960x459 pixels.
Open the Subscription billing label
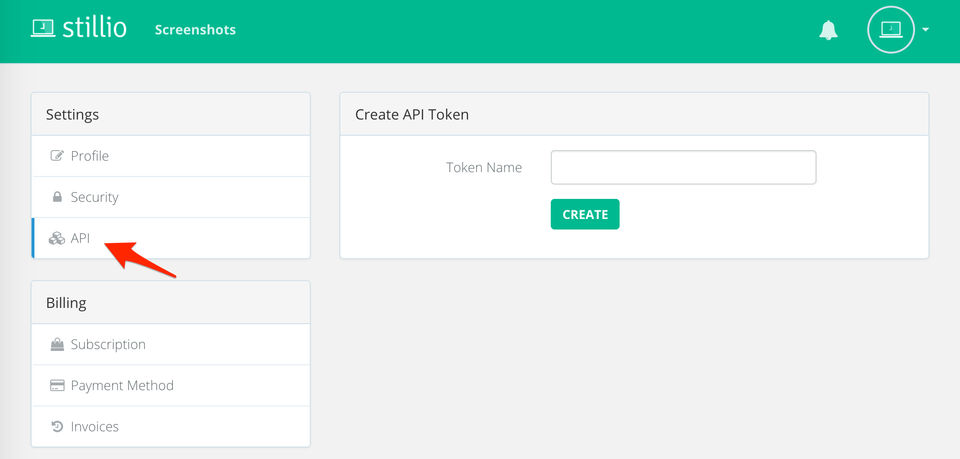(x=108, y=344)
